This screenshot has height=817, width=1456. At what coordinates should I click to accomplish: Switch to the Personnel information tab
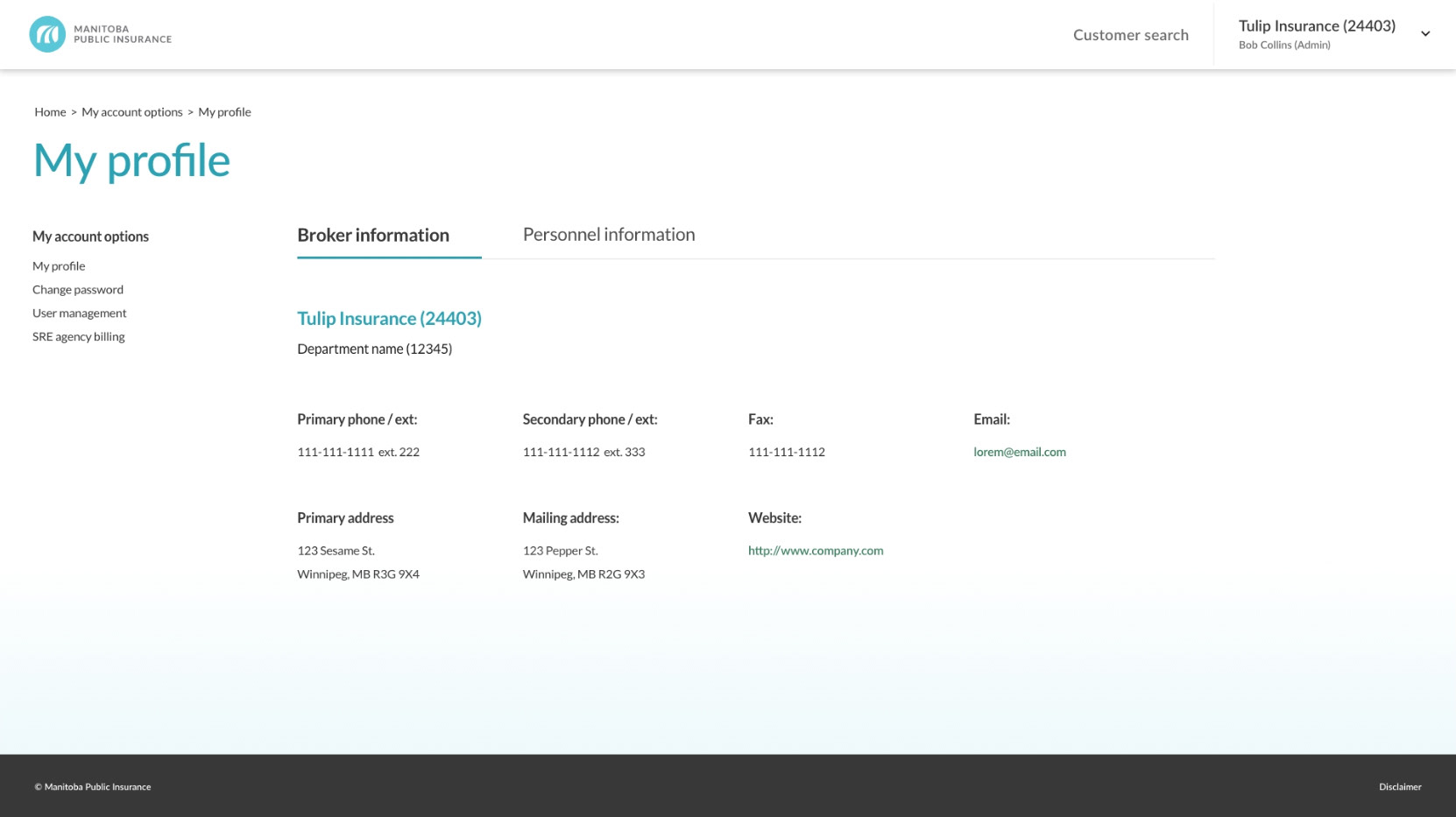609,235
